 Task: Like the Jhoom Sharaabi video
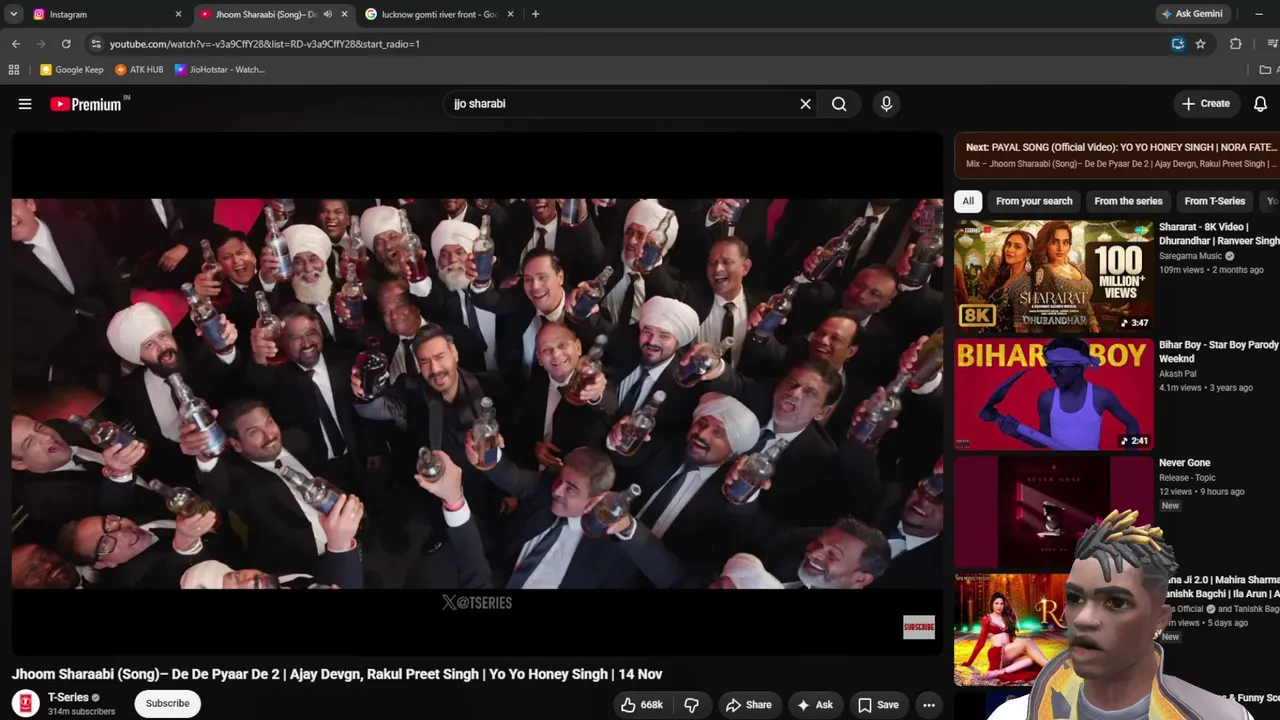click(x=642, y=705)
